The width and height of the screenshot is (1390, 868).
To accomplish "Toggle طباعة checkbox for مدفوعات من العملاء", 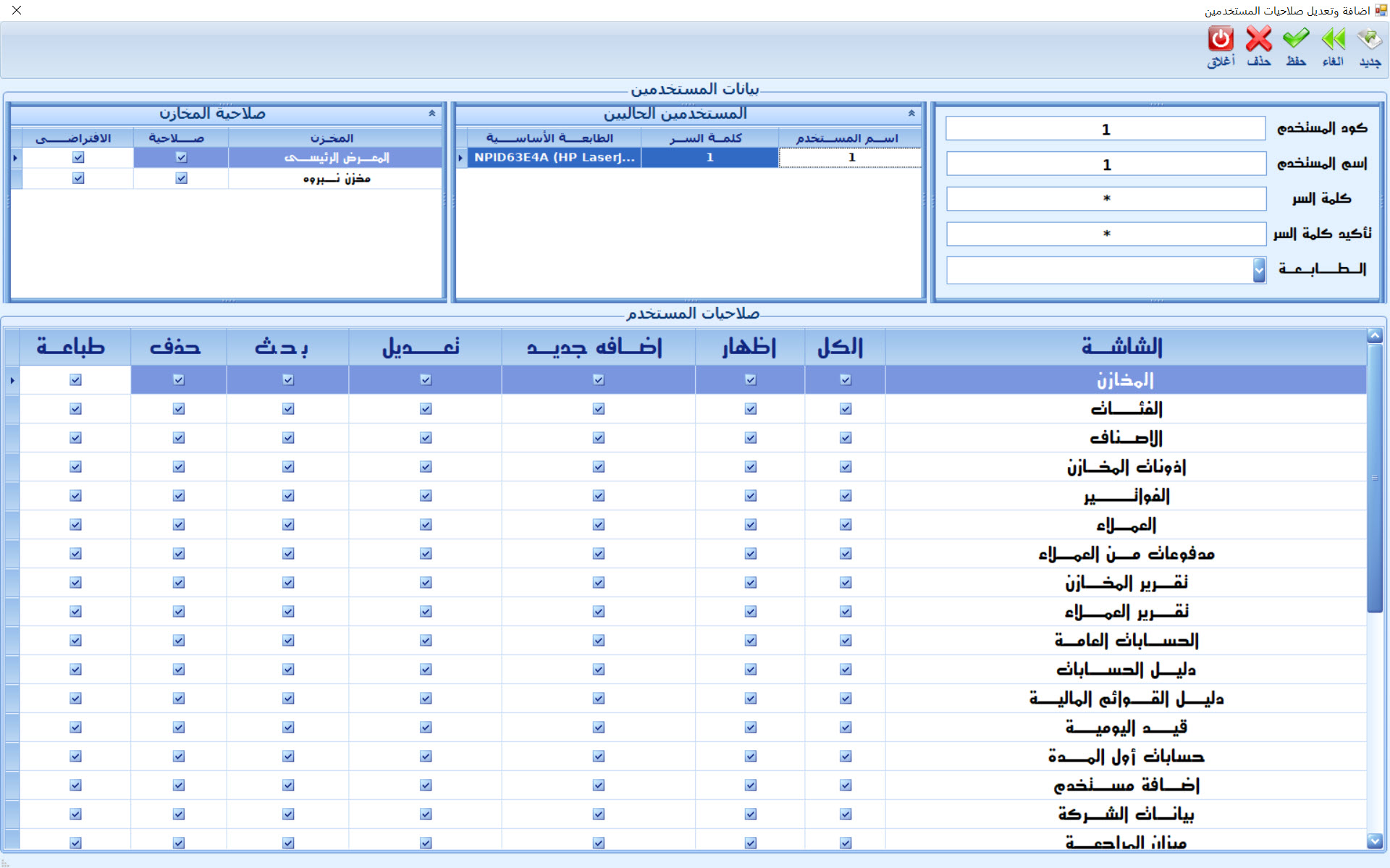I will tap(75, 554).
